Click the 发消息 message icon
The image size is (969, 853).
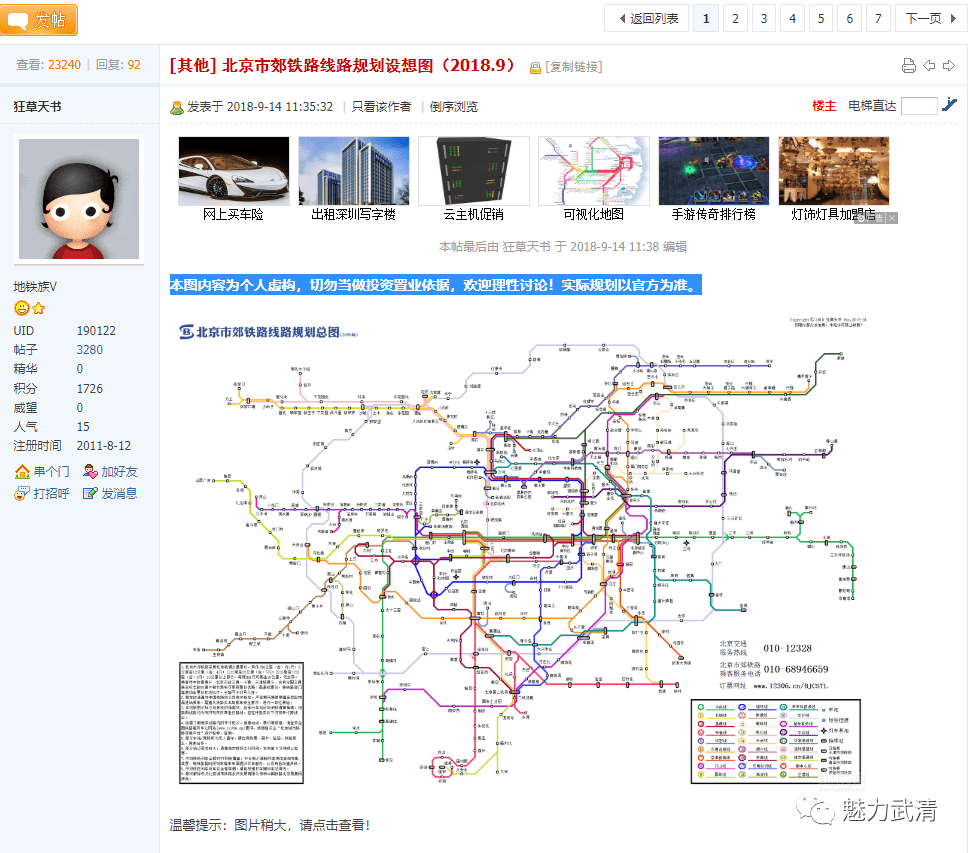point(90,493)
